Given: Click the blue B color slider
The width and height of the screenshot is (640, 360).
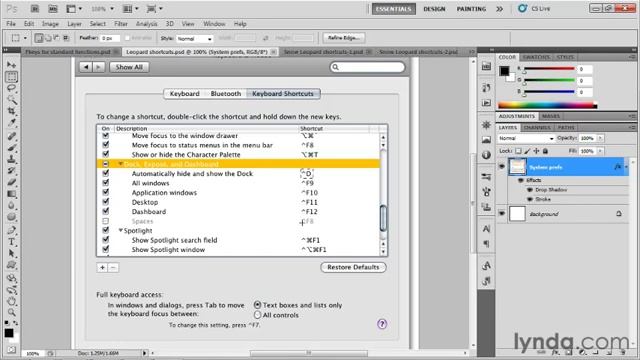Looking at the screenshot, I should tap(549, 92).
